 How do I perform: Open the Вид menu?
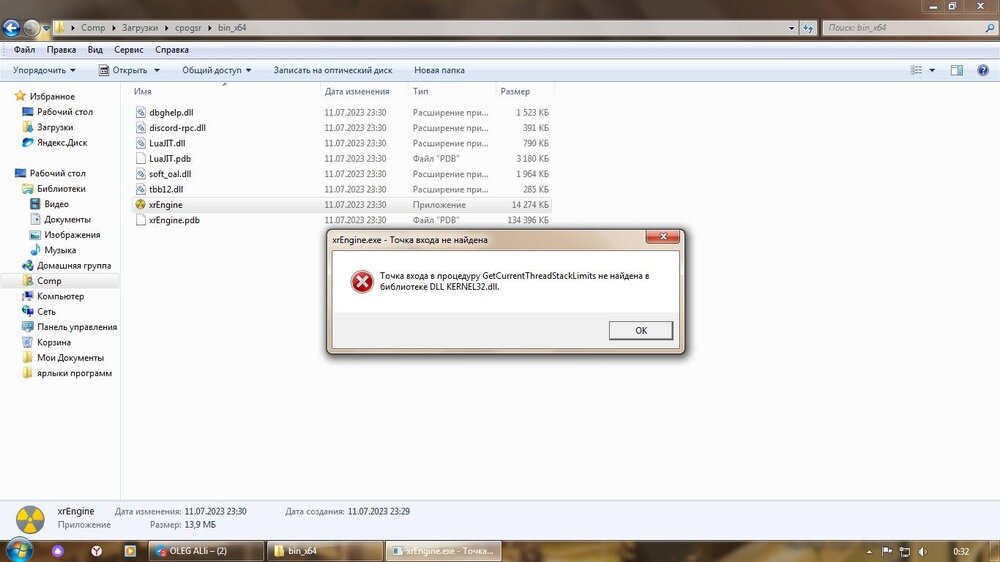click(x=95, y=50)
